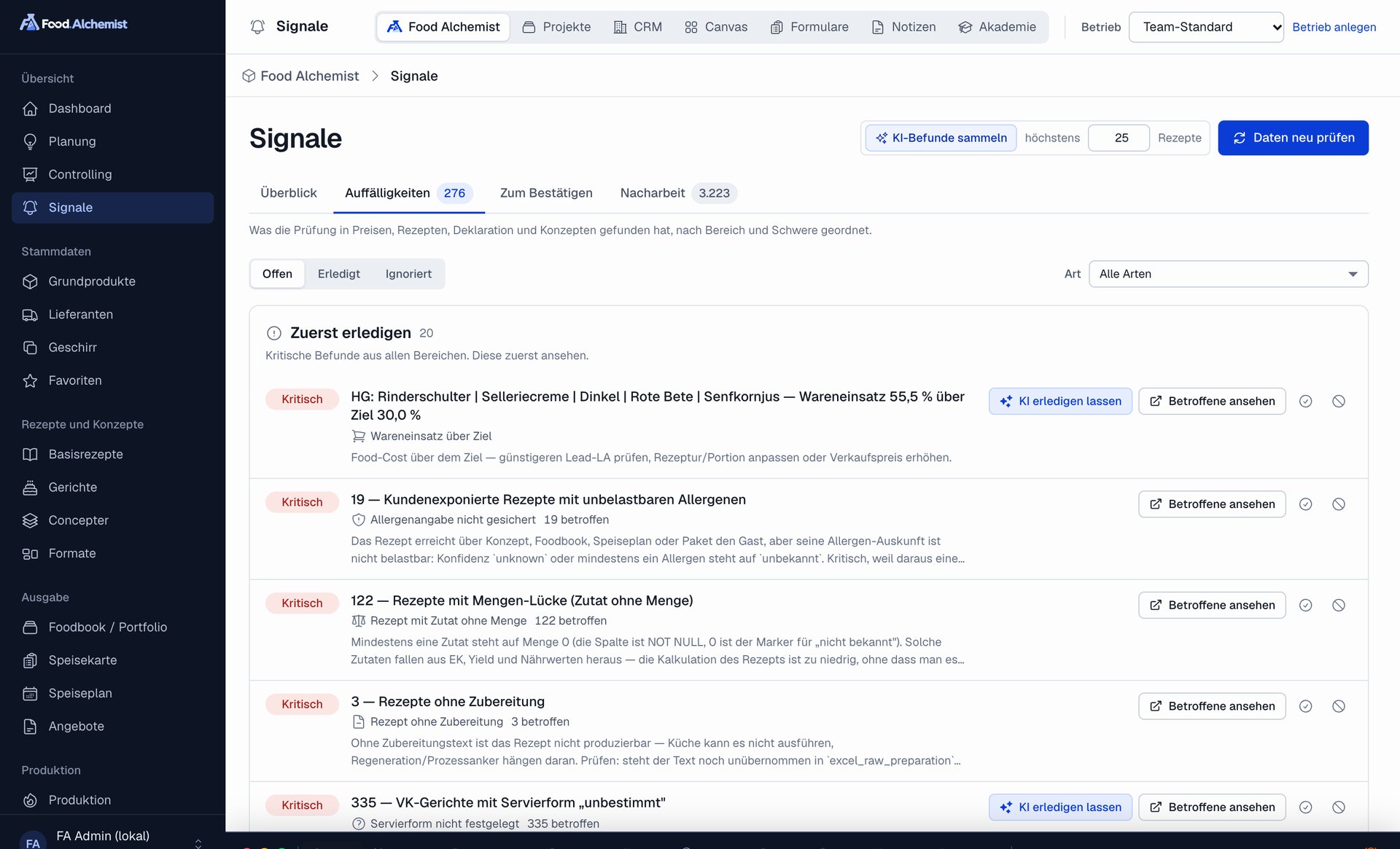1400x849 pixels.
Task: Switch to the Nacharbeit tab
Action: point(678,193)
